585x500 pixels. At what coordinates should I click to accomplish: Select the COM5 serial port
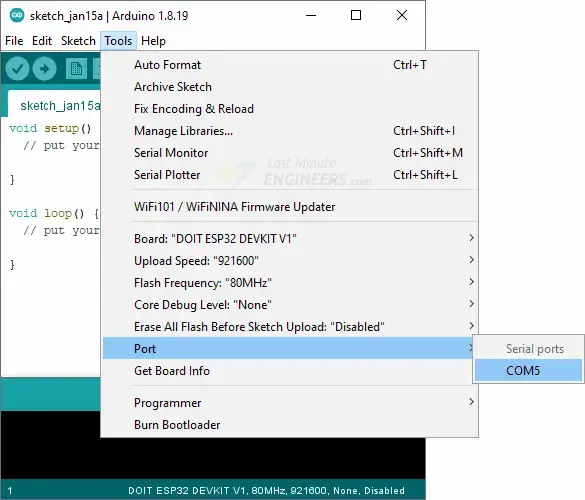pos(528,371)
